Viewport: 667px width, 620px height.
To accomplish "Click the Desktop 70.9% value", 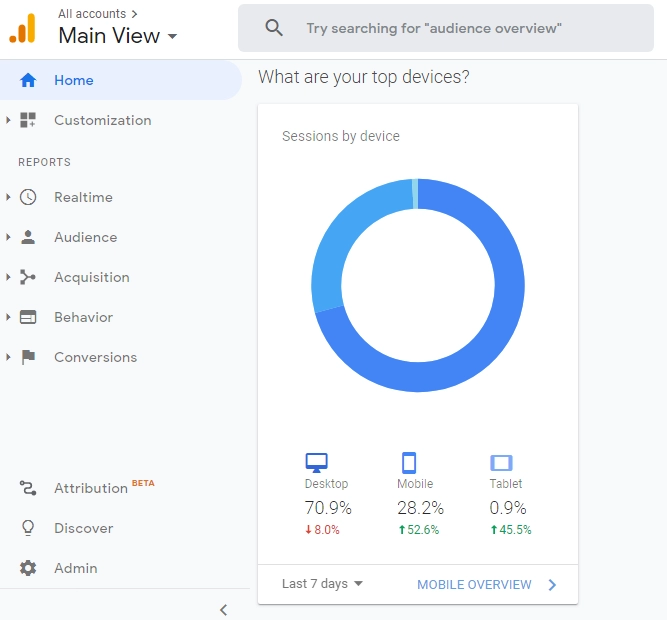I will point(328,508).
